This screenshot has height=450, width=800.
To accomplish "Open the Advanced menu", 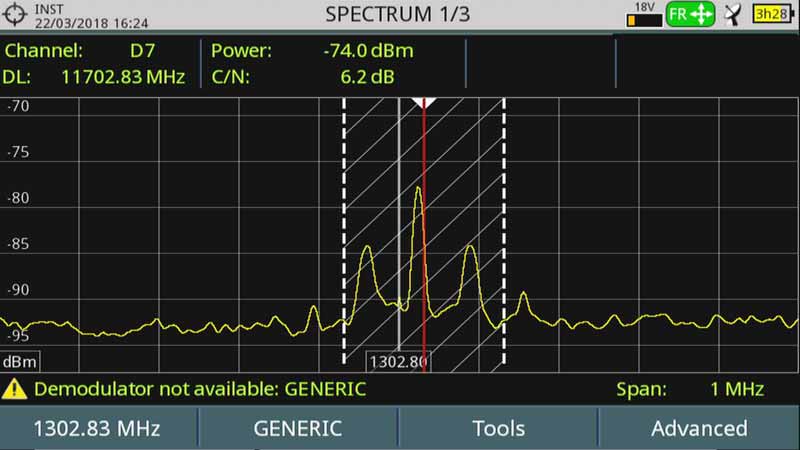I will tap(699, 429).
